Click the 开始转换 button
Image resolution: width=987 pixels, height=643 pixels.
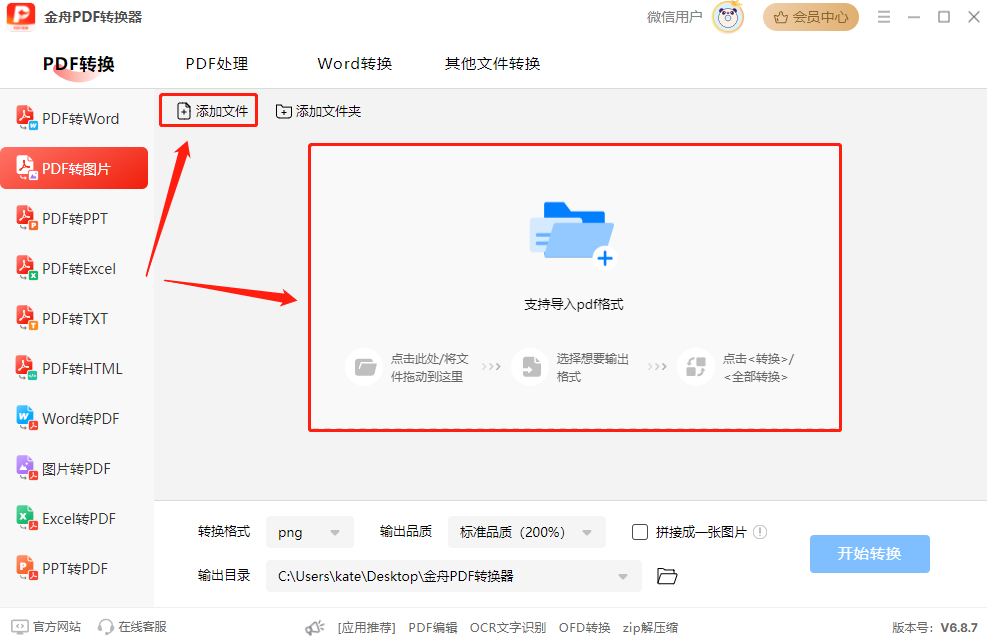[x=869, y=554]
